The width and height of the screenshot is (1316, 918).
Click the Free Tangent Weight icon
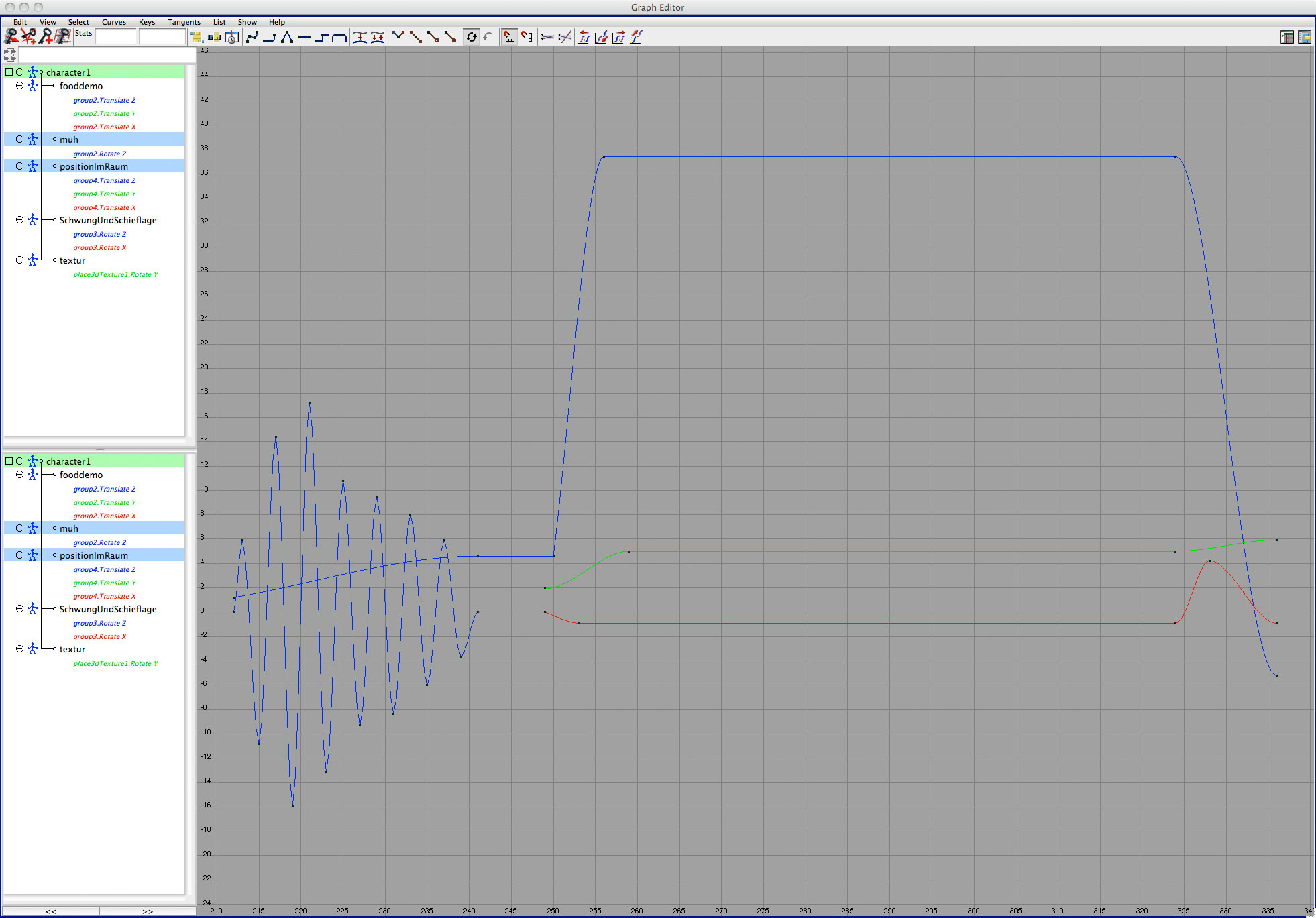[433, 38]
